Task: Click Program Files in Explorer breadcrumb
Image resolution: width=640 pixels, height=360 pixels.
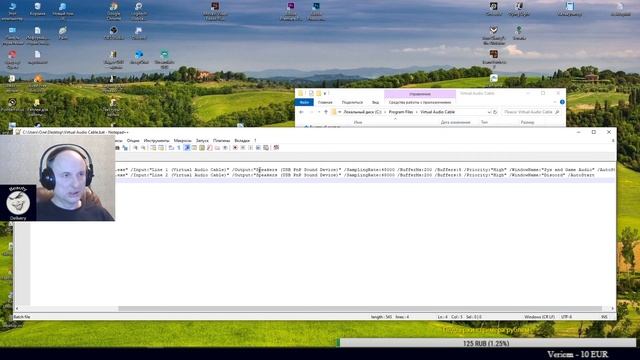Action: 401,112
